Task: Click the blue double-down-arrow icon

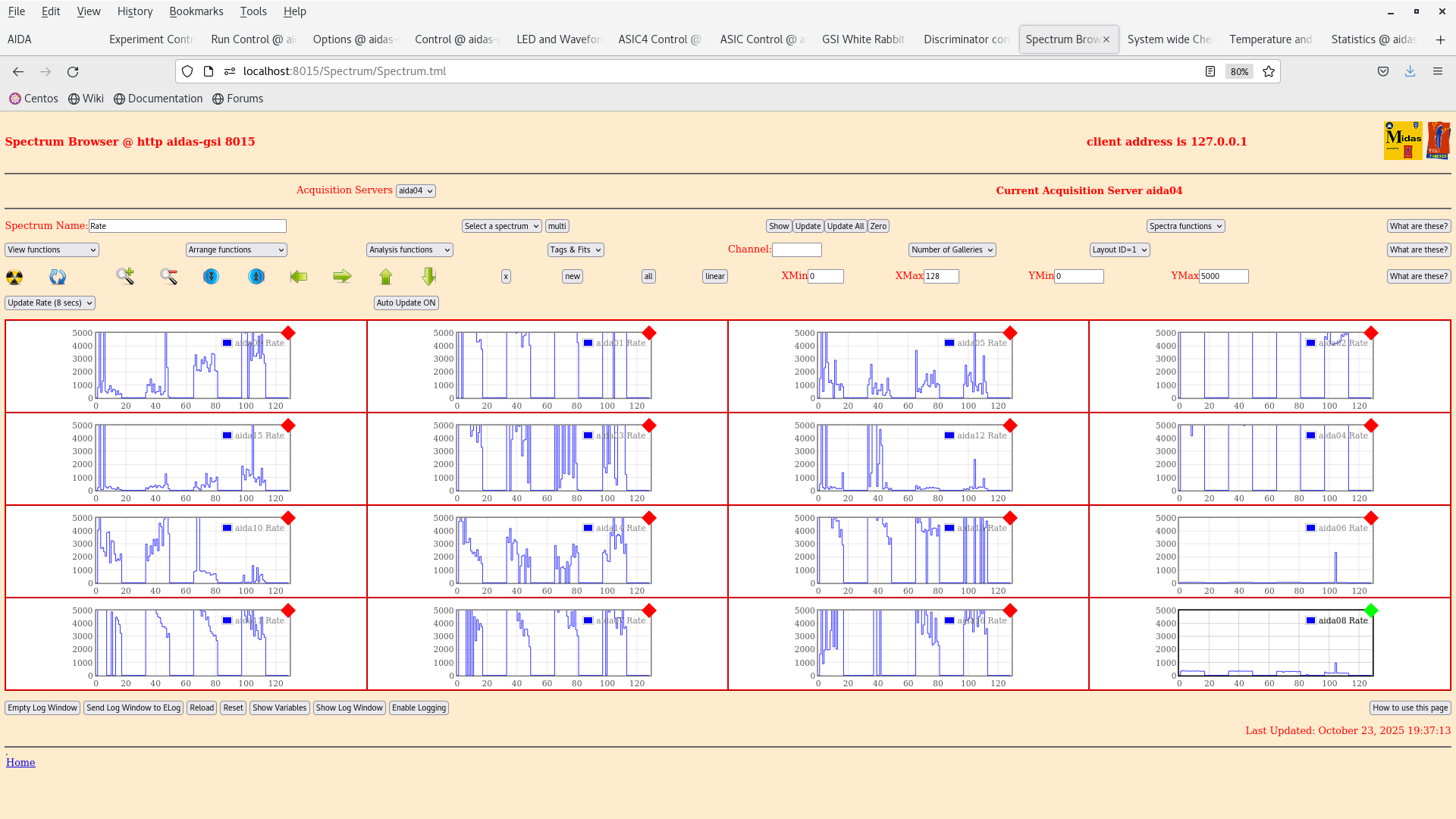Action: pos(210,277)
